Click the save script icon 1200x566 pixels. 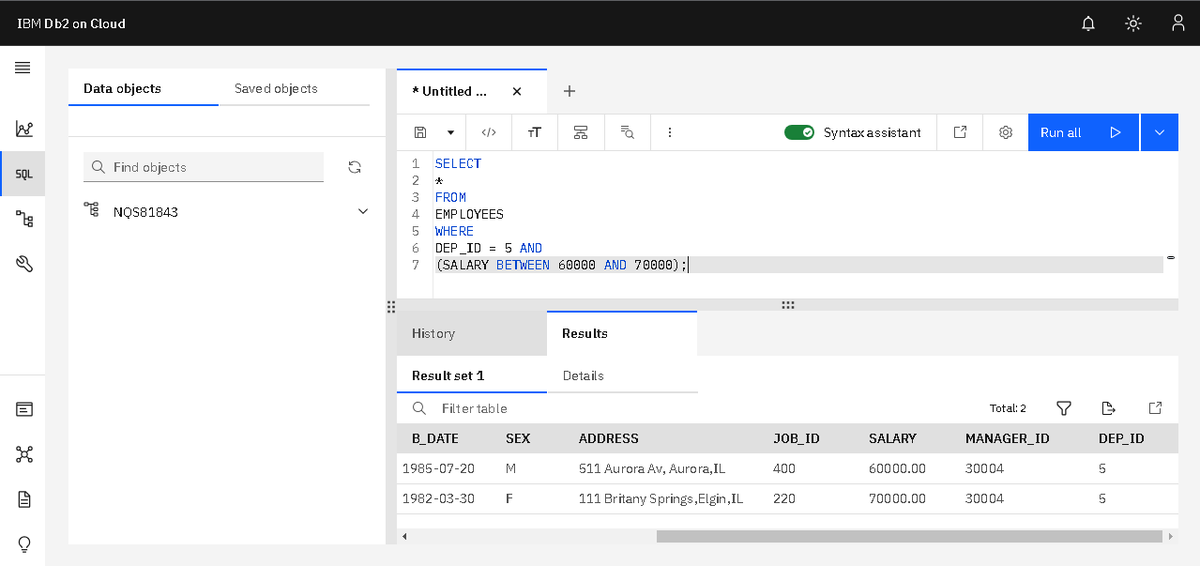click(x=420, y=132)
